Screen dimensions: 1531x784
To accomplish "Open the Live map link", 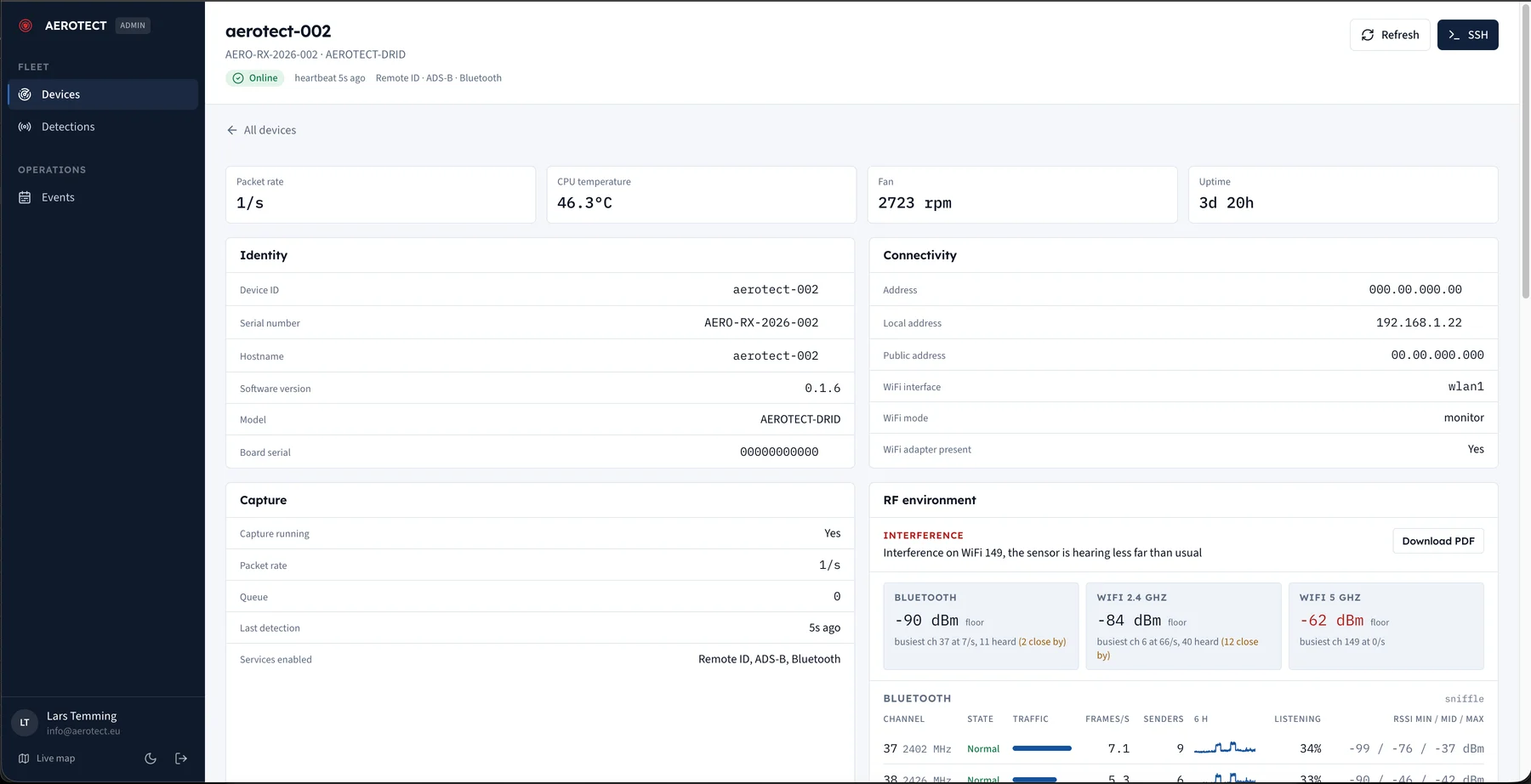I will (47, 758).
